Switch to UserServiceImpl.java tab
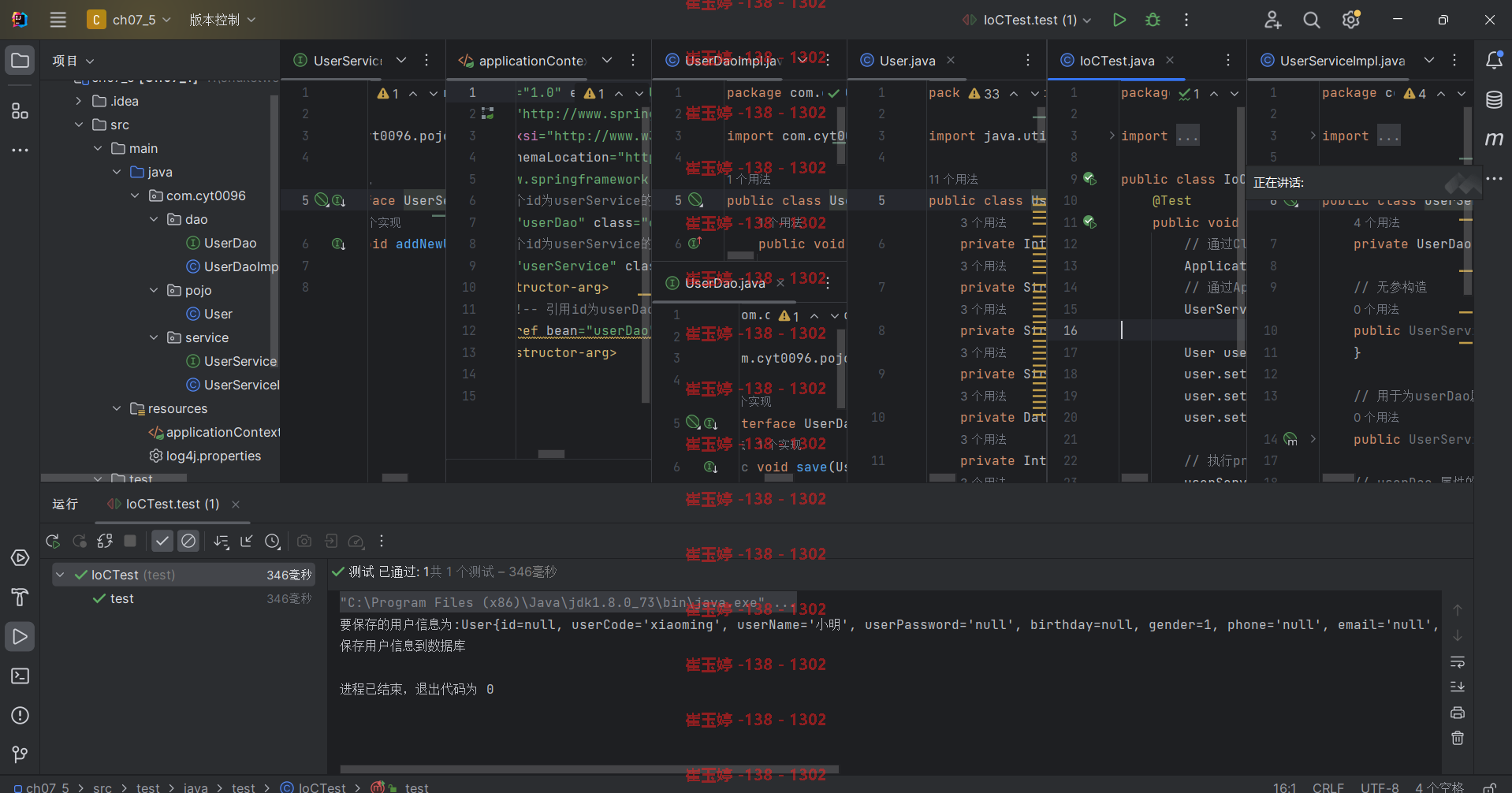The height and width of the screenshot is (793, 1512). tap(1332, 61)
